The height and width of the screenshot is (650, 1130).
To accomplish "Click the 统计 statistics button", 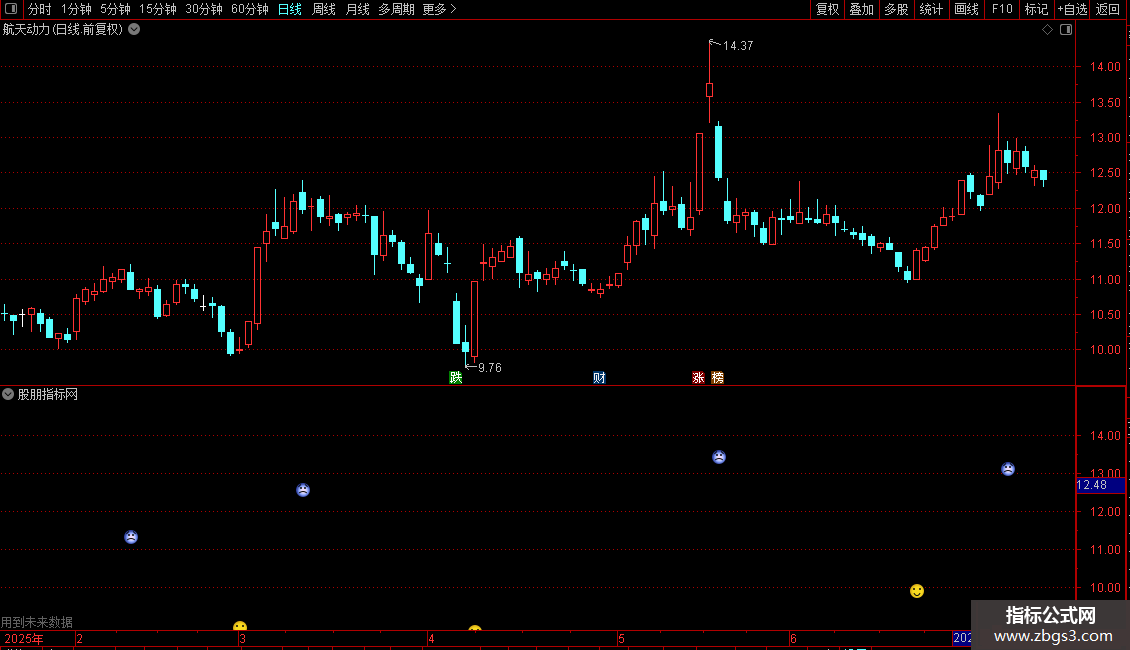I will (931, 9).
